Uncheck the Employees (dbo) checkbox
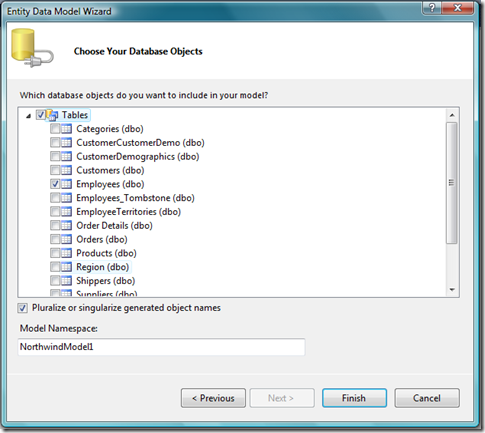Image resolution: width=485 pixels, height=433 pixels. tap(55, 184)
